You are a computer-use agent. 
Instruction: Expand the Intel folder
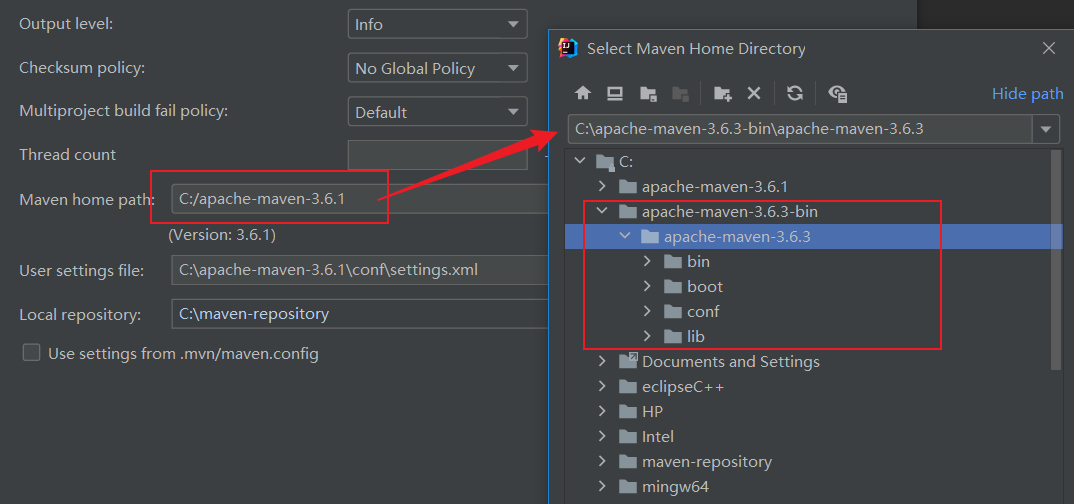602,437
